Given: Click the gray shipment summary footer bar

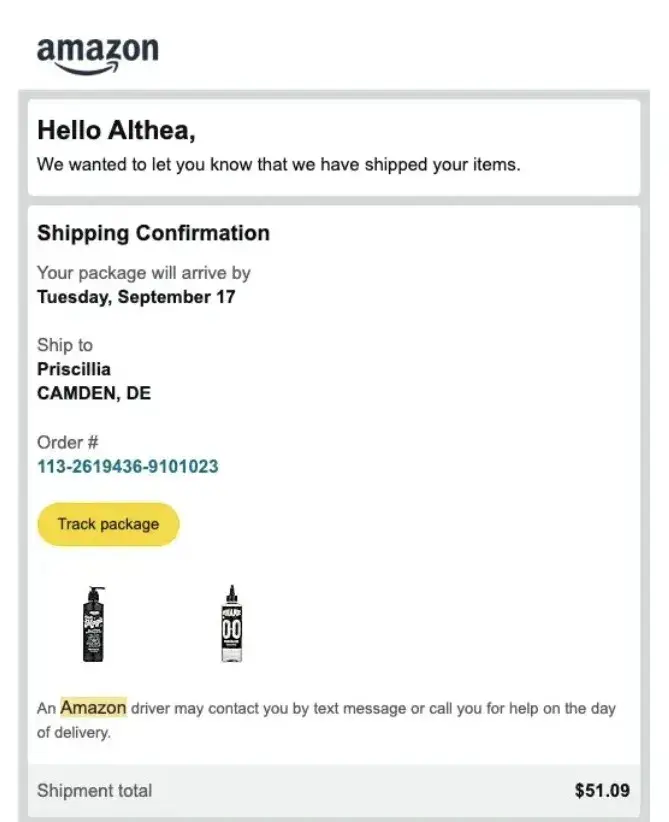Looking at the screenshot, I should pos(334,790).
